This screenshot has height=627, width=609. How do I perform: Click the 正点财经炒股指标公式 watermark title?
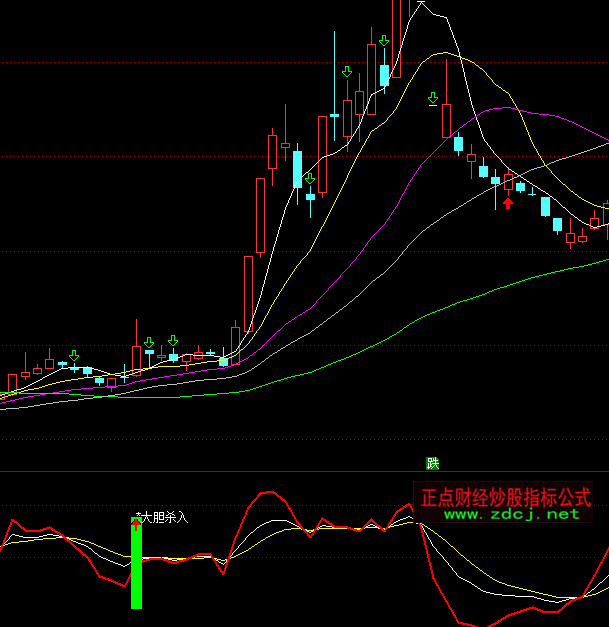[506, 497]
